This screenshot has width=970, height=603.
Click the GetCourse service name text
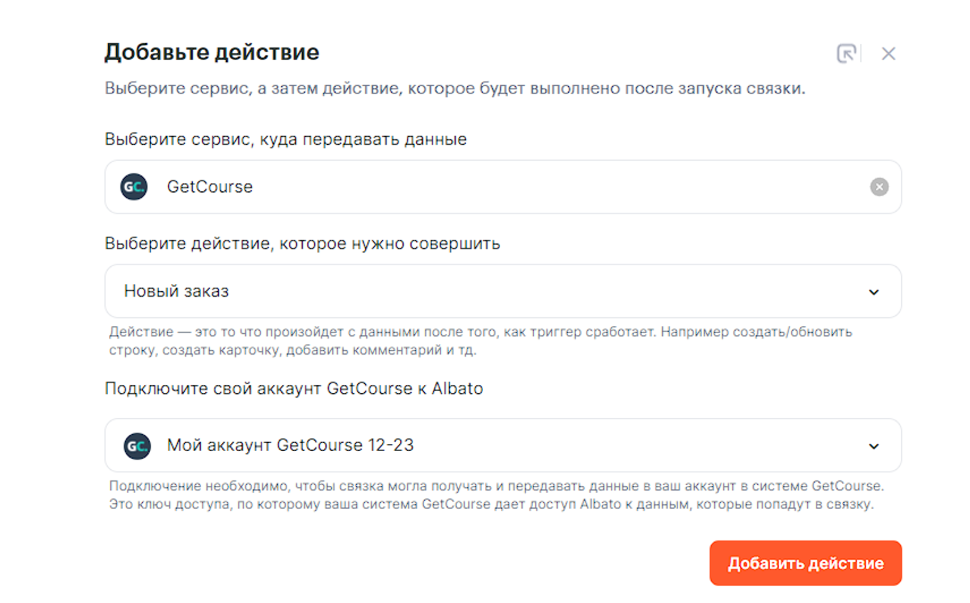[210, 187]
